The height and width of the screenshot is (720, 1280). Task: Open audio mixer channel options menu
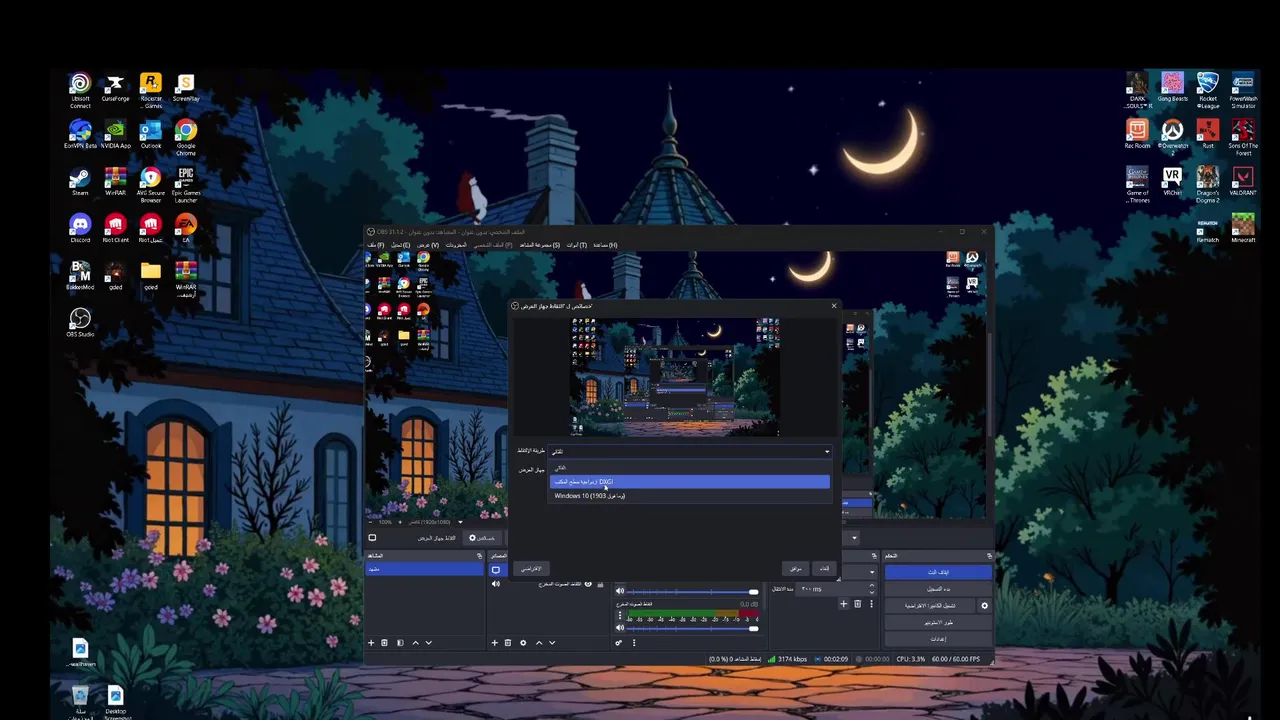pos(619,615)
